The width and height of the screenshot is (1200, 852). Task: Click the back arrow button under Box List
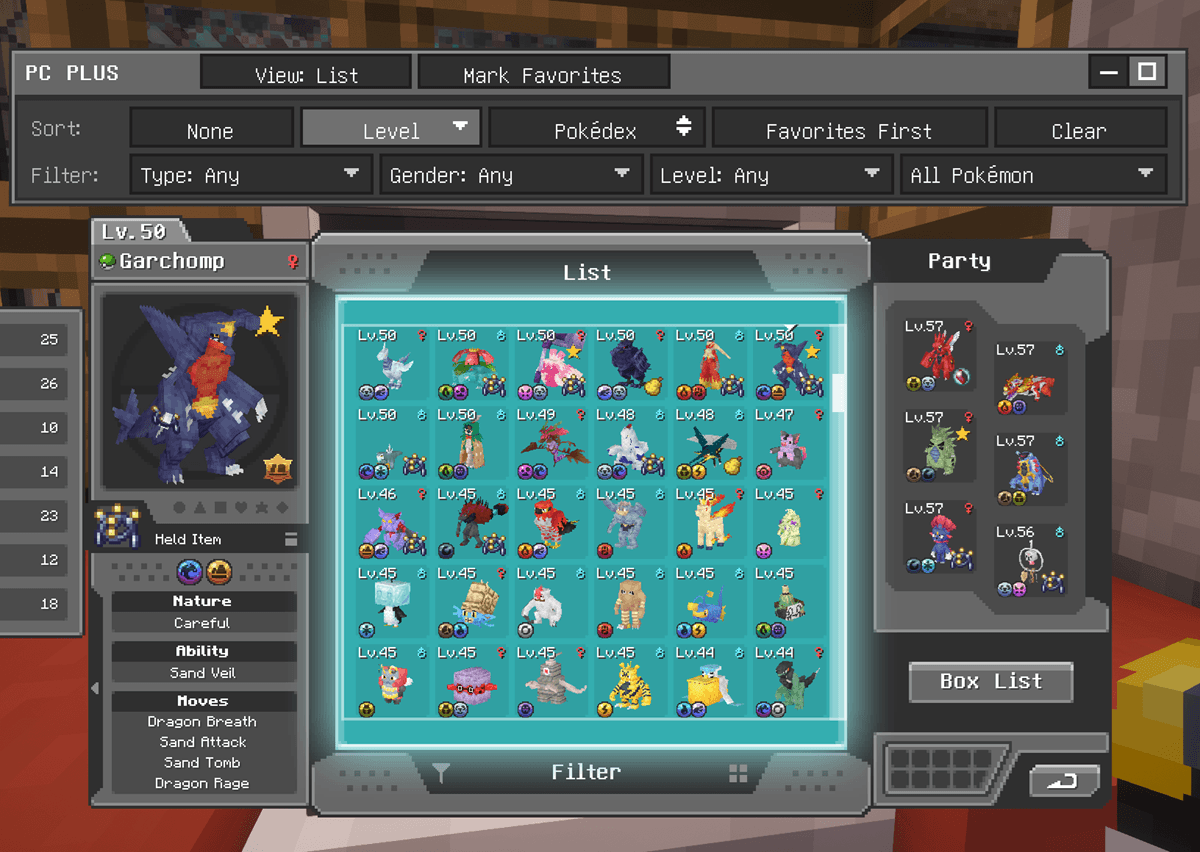click(x=1064, y=781)
